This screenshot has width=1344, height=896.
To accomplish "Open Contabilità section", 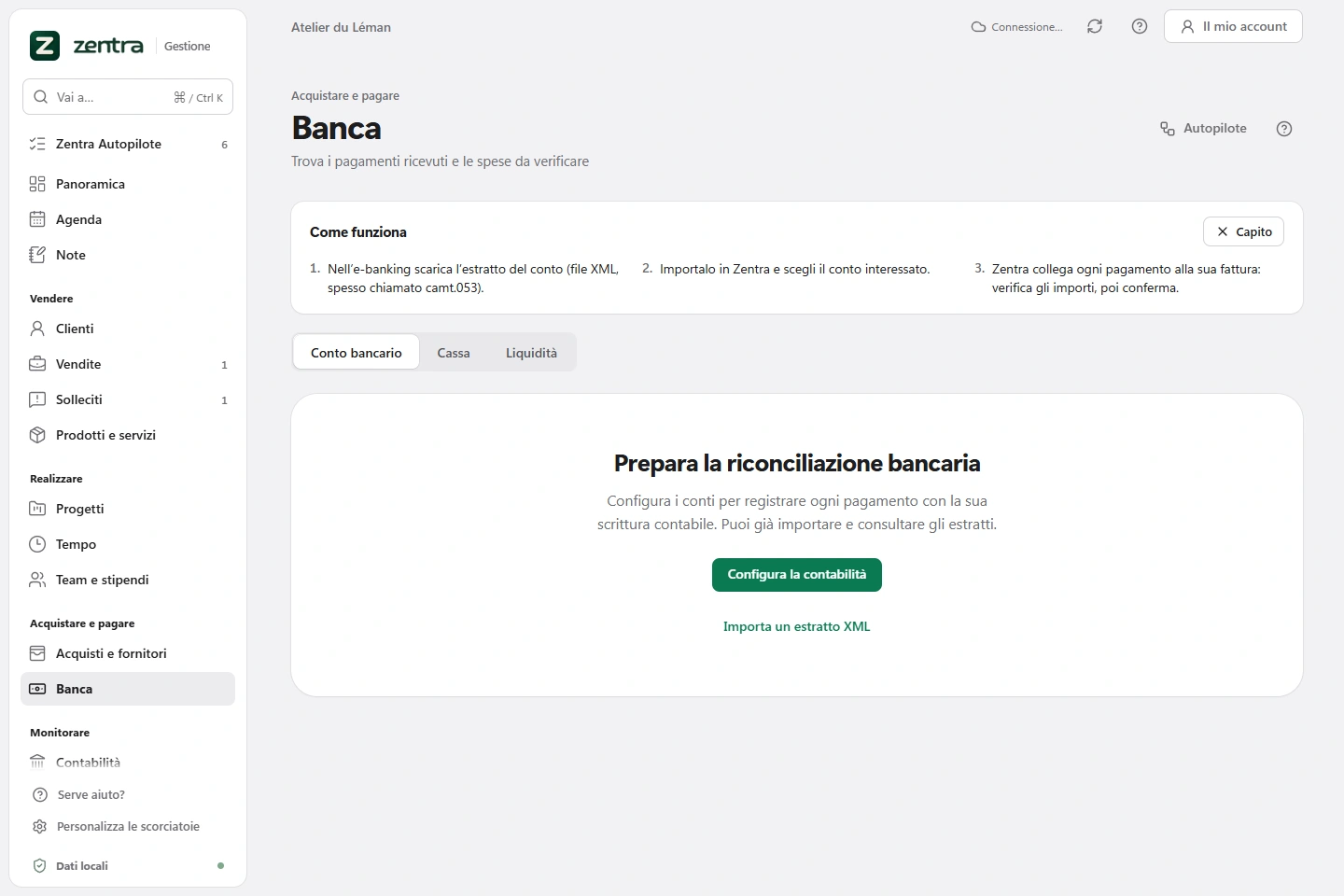I will (128, 763).
